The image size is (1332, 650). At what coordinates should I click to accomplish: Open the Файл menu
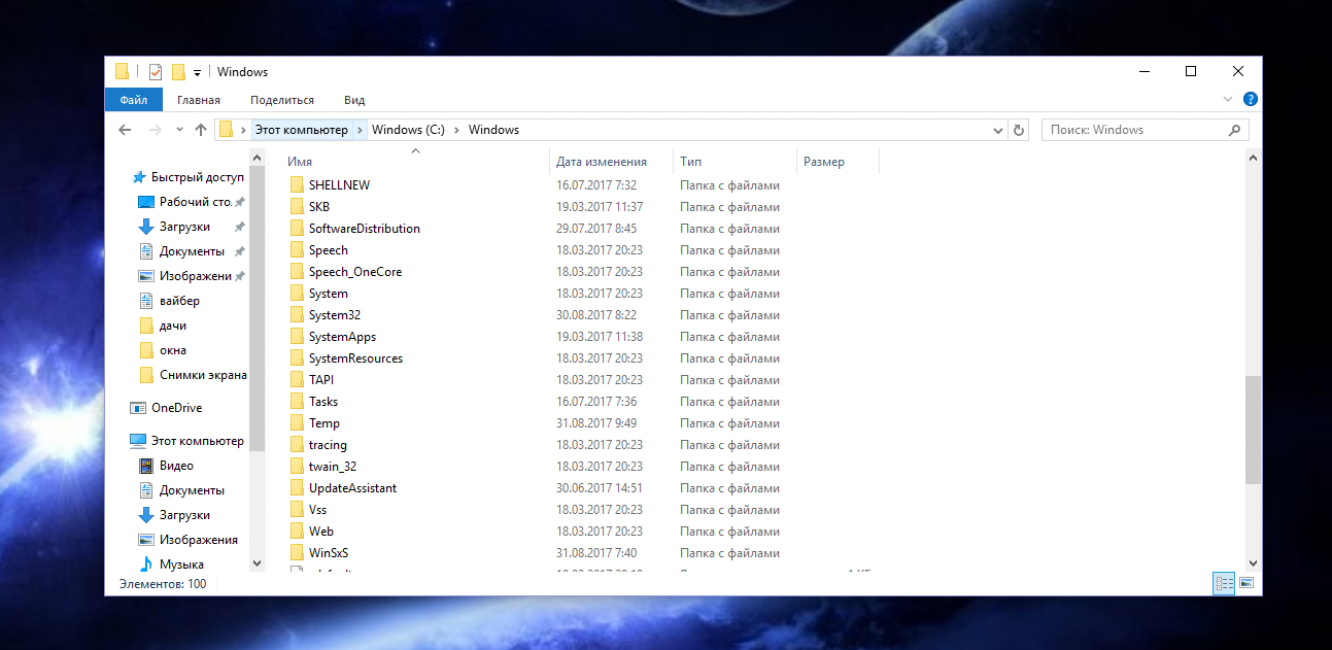coord(134,100)
